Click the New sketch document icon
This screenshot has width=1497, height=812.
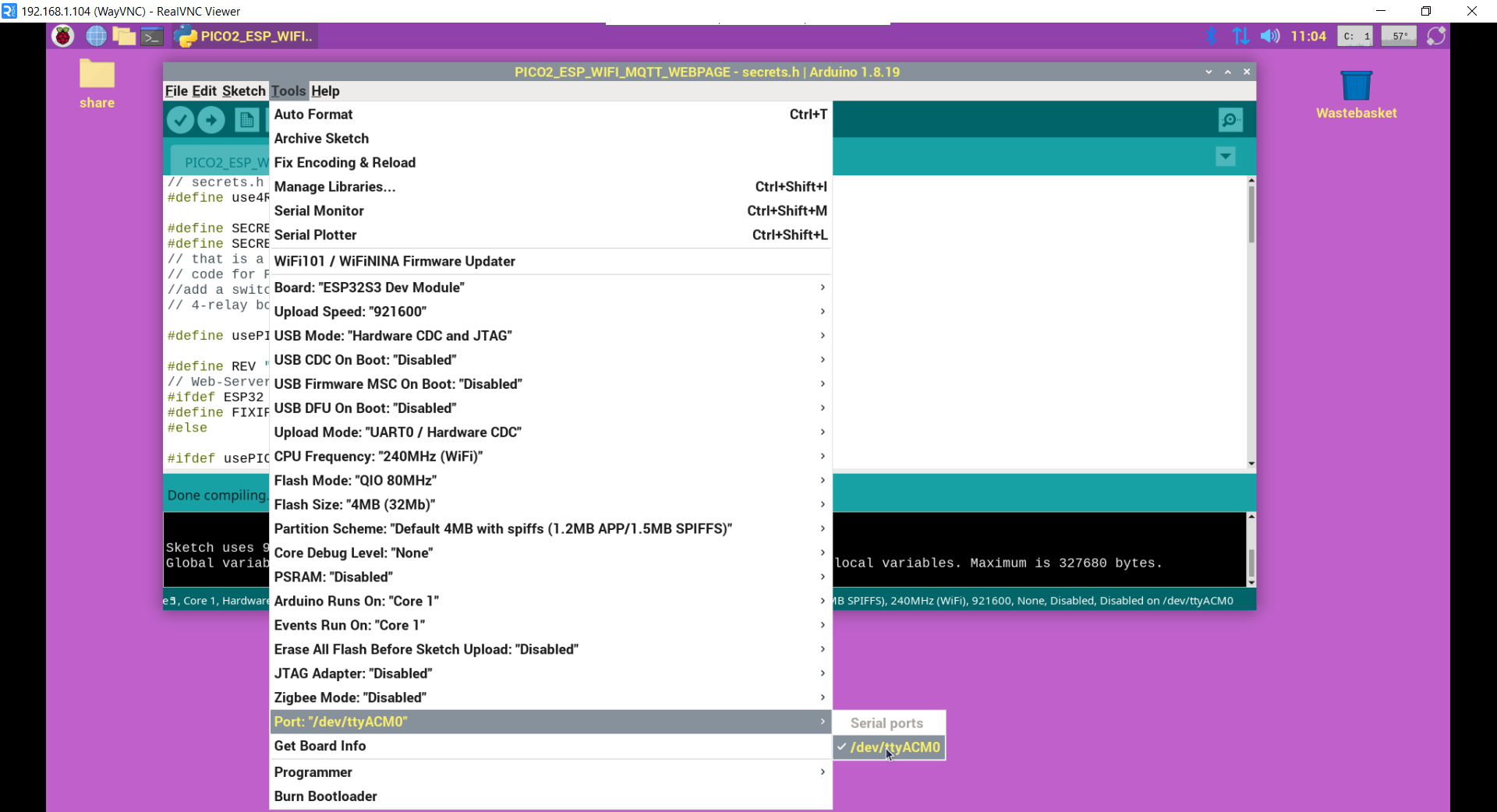(246, 120)
